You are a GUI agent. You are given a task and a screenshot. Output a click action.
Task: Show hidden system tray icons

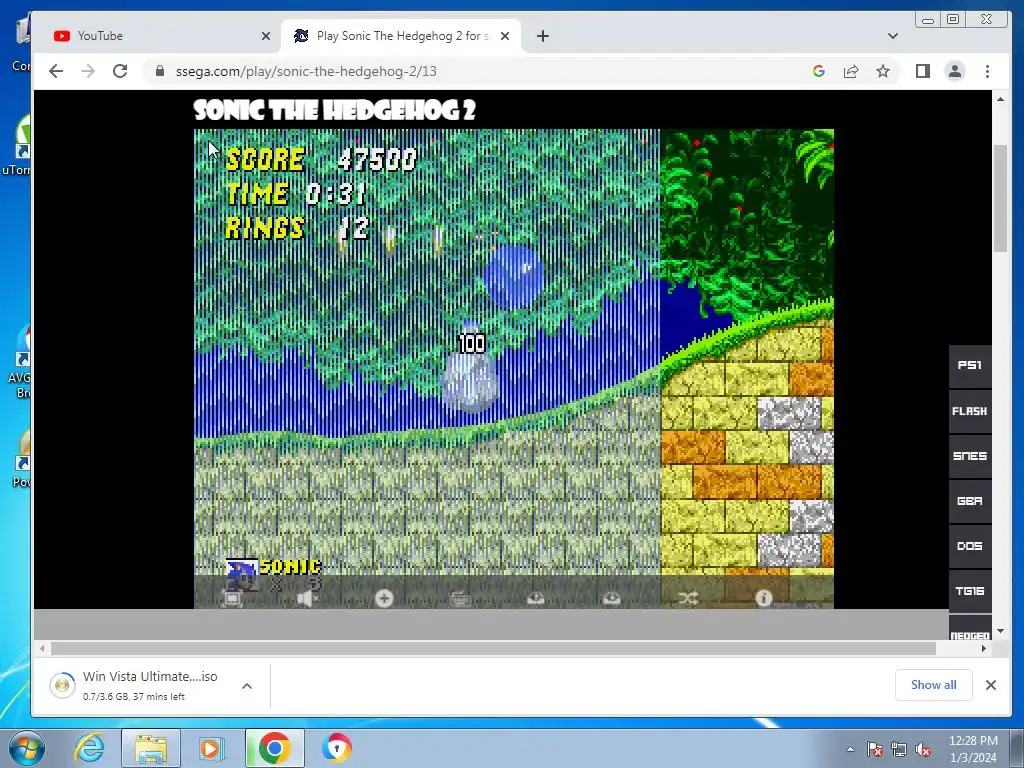coord(850,749)
